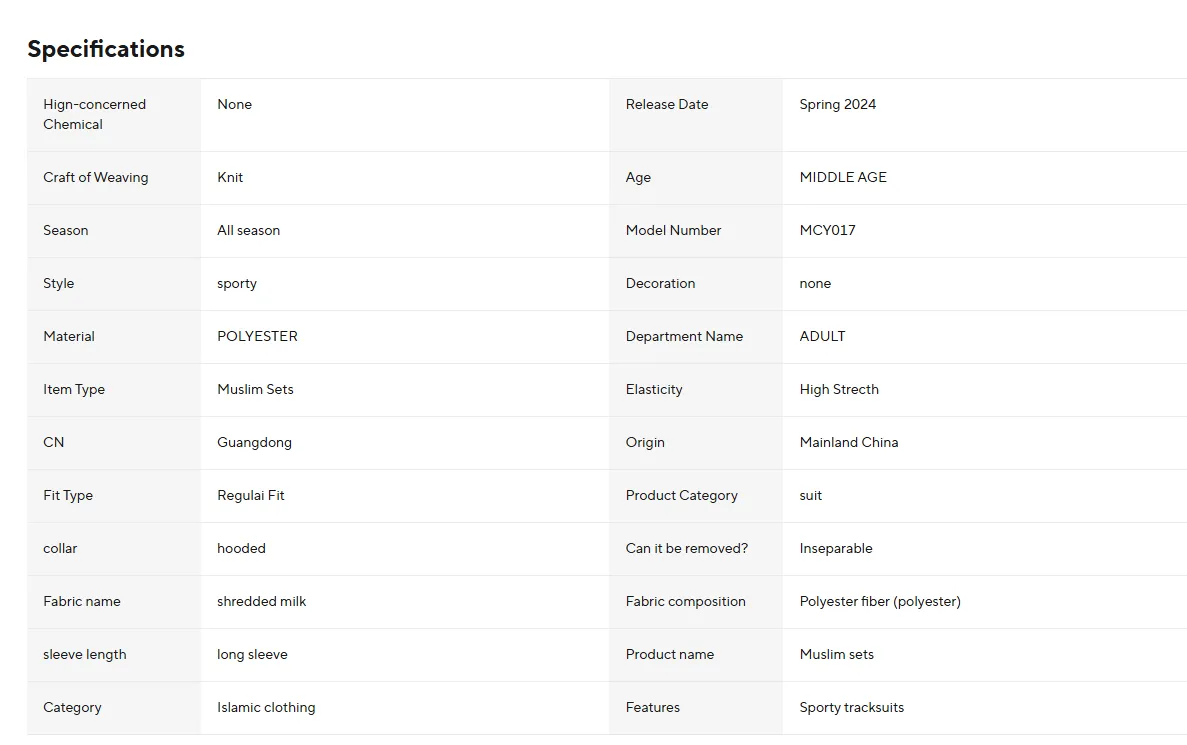The height and width of the screenshot is (745, 1187).
Task: Click the Guangdong value
Action: coord(254,442)
